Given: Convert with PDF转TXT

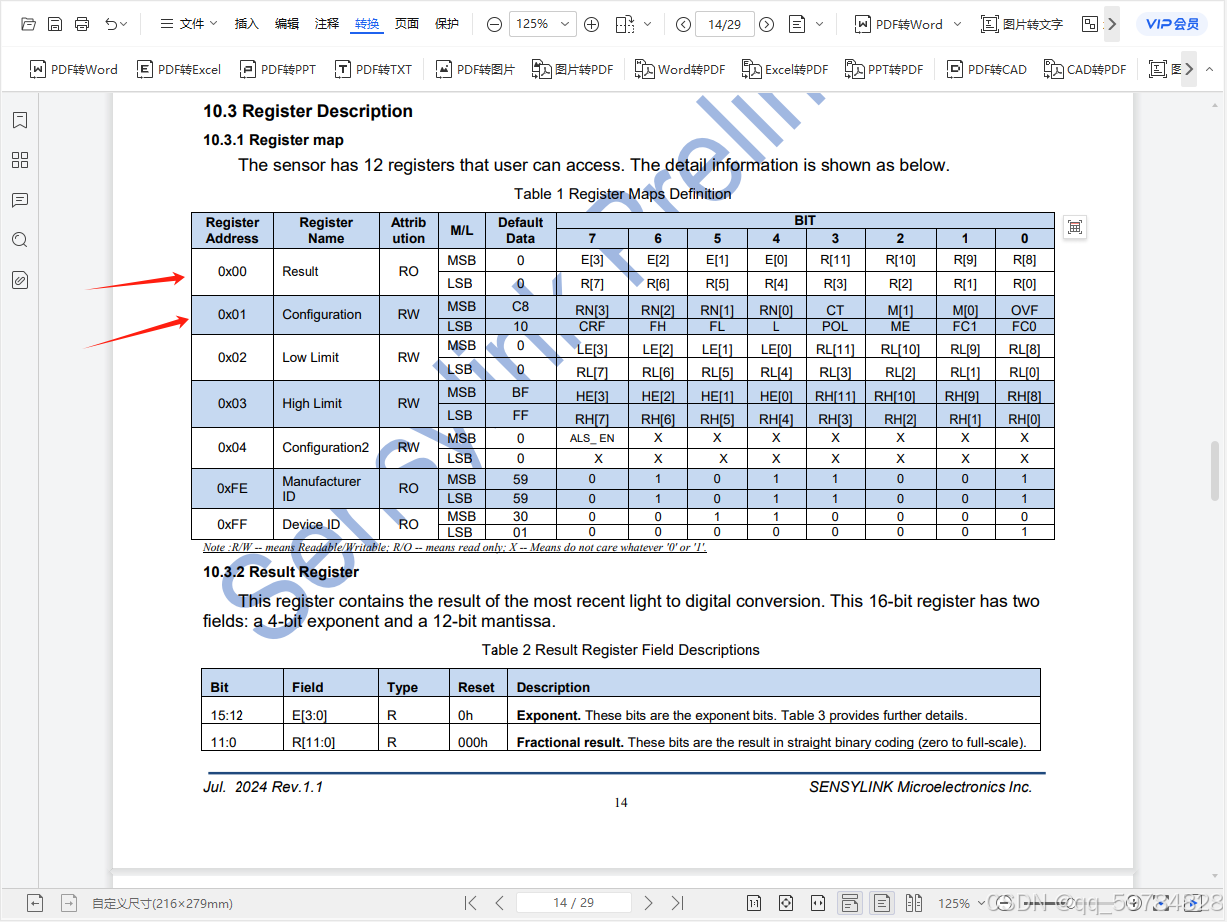Looking at the screenshot, I should pos(373,69).
